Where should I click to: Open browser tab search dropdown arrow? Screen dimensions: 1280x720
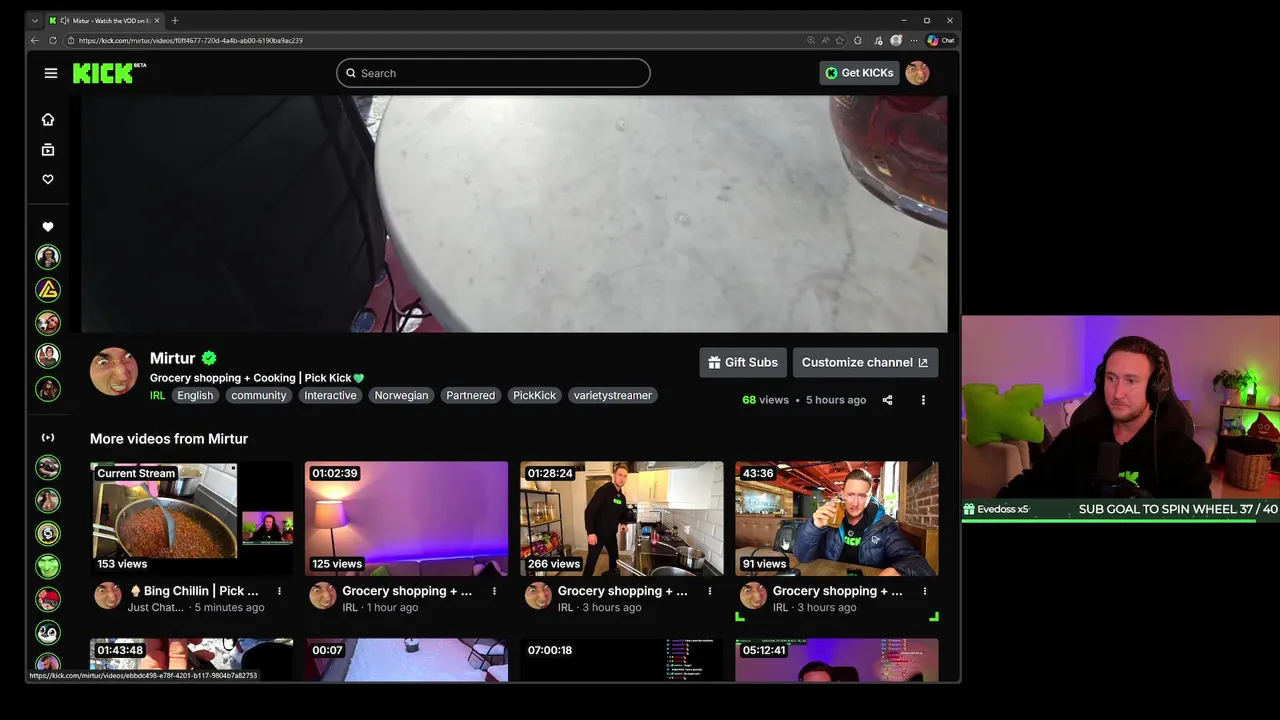(35, 20)
